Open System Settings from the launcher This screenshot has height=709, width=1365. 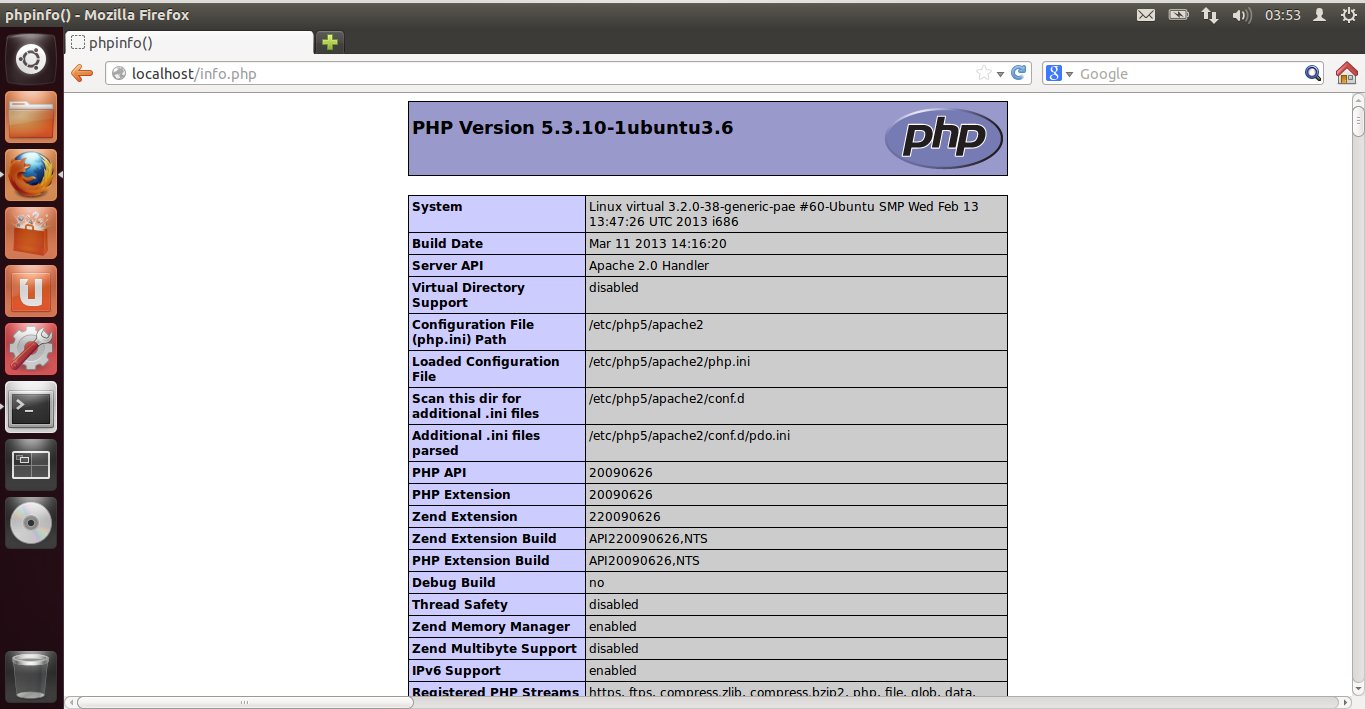(x=31, y=350)
